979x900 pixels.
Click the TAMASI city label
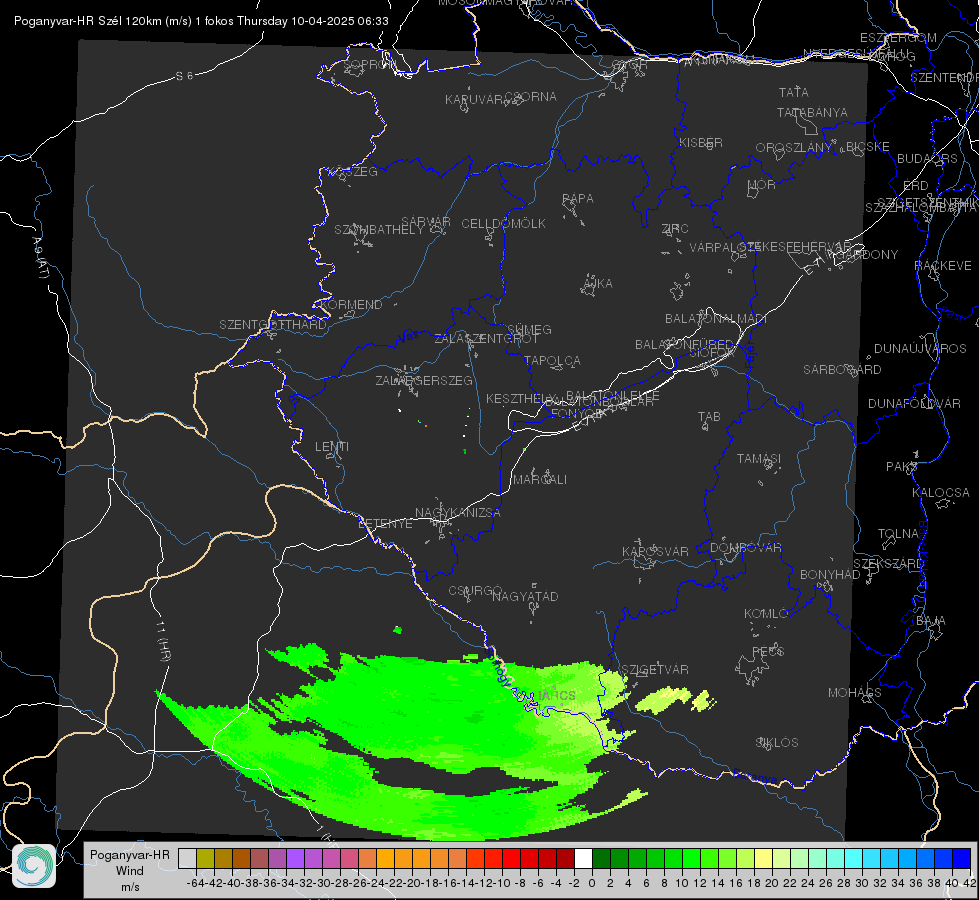tap(759, 459)
